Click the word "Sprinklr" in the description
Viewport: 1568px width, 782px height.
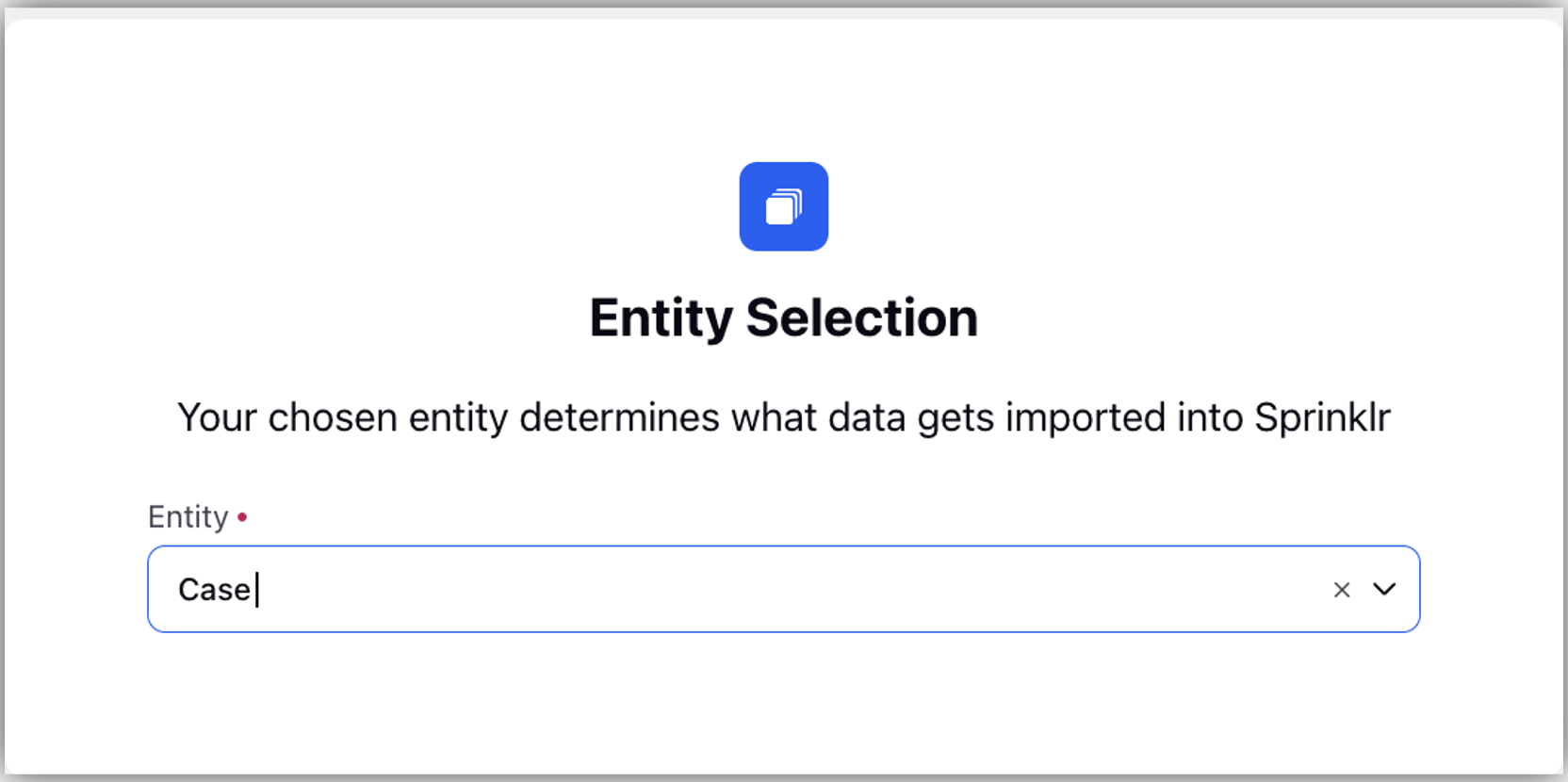pos(1322,417)
